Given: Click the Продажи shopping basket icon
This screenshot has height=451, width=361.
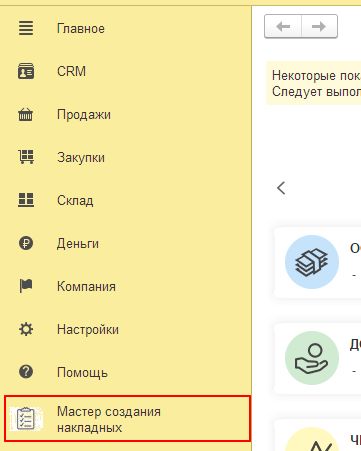Looking at the screenshot, I should click(26, 114).
